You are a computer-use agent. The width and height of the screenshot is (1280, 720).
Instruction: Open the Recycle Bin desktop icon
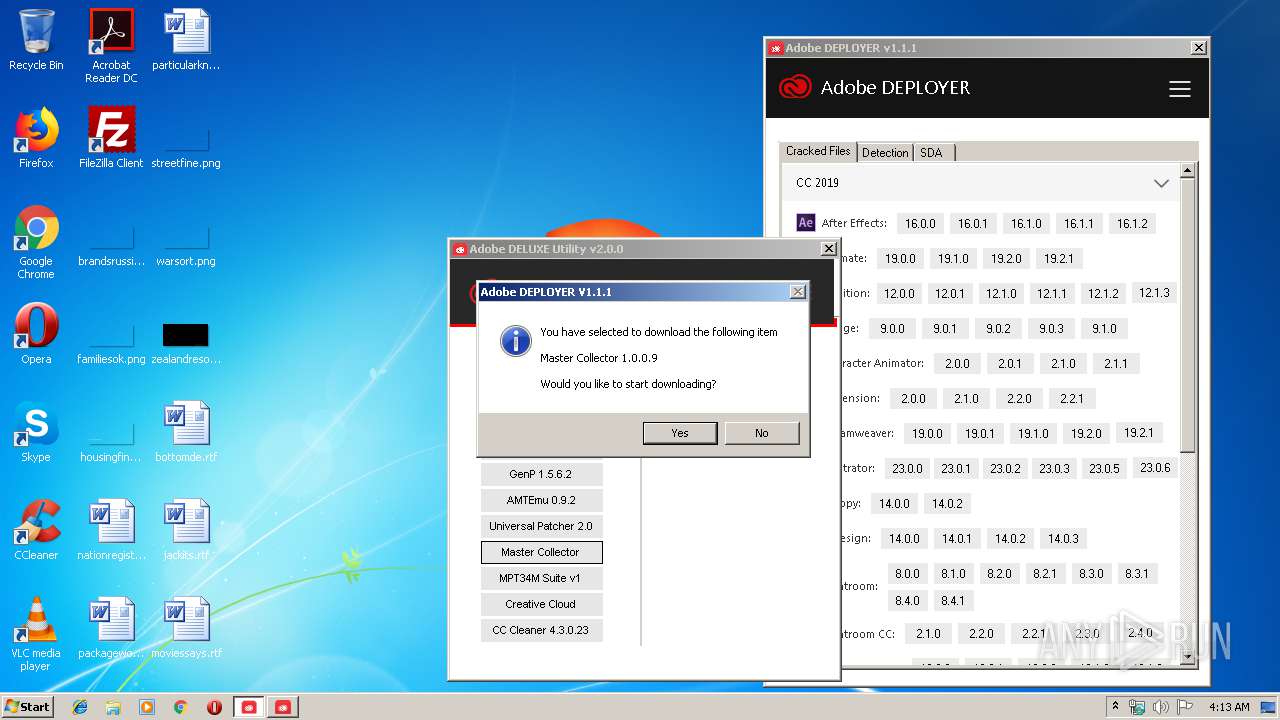pyautogui.click(x=36, y=40)
